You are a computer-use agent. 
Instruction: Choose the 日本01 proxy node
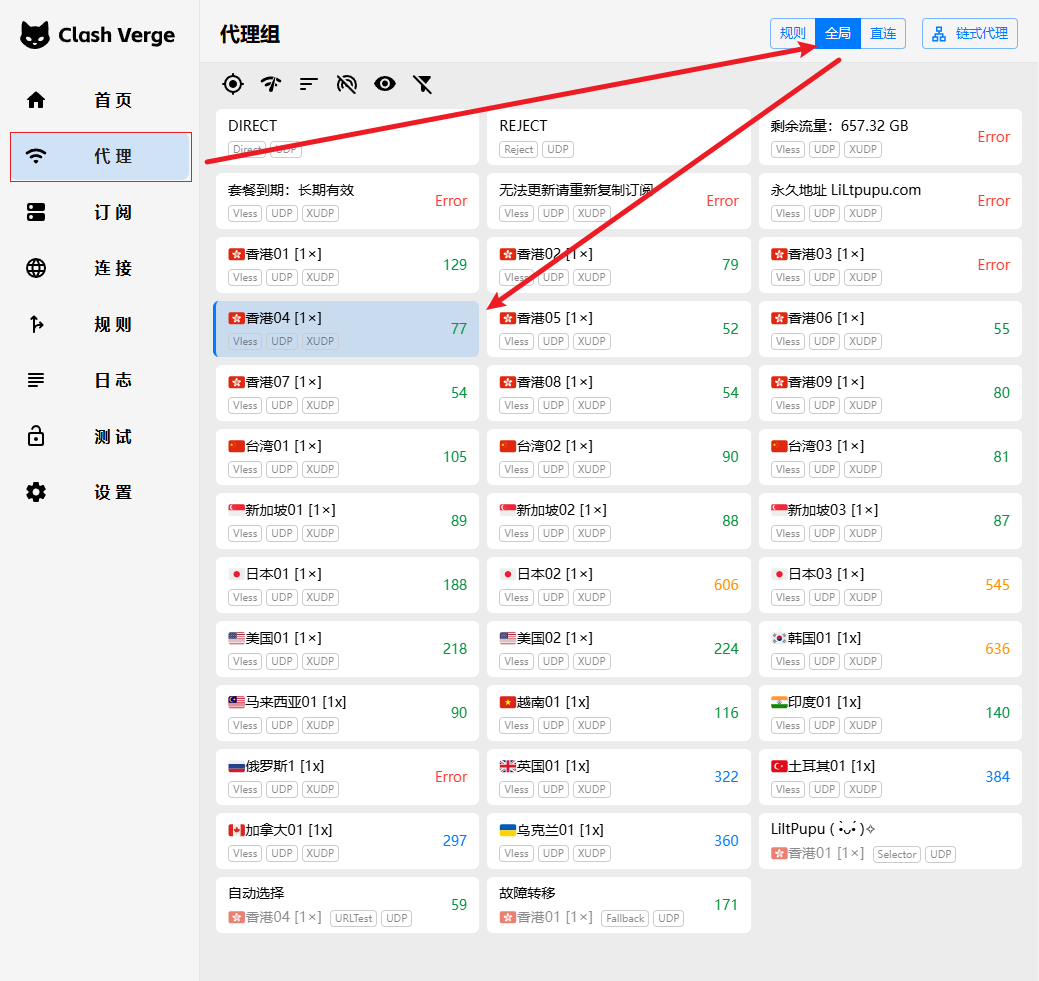coord(346,585)
